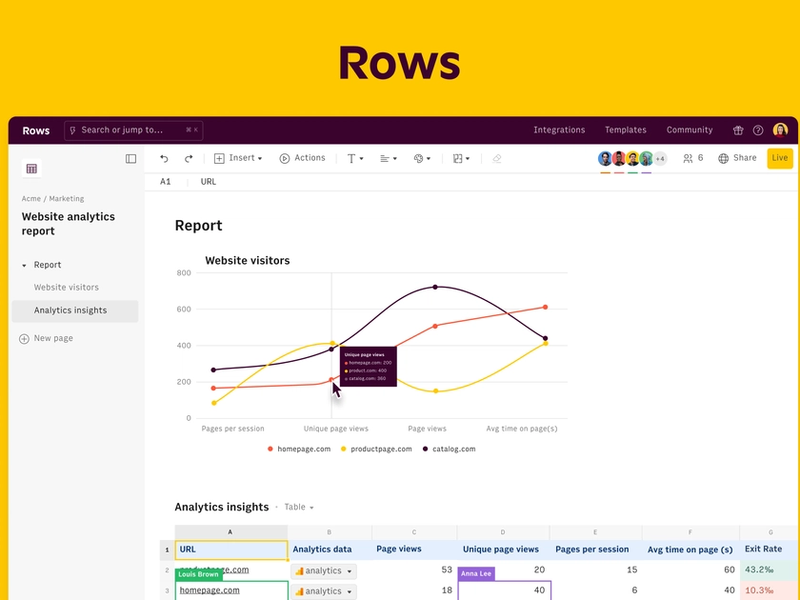Screen dimensions: 800x600
Task: Click the Analytics data header cell
Action: click(x=330, y=549)
